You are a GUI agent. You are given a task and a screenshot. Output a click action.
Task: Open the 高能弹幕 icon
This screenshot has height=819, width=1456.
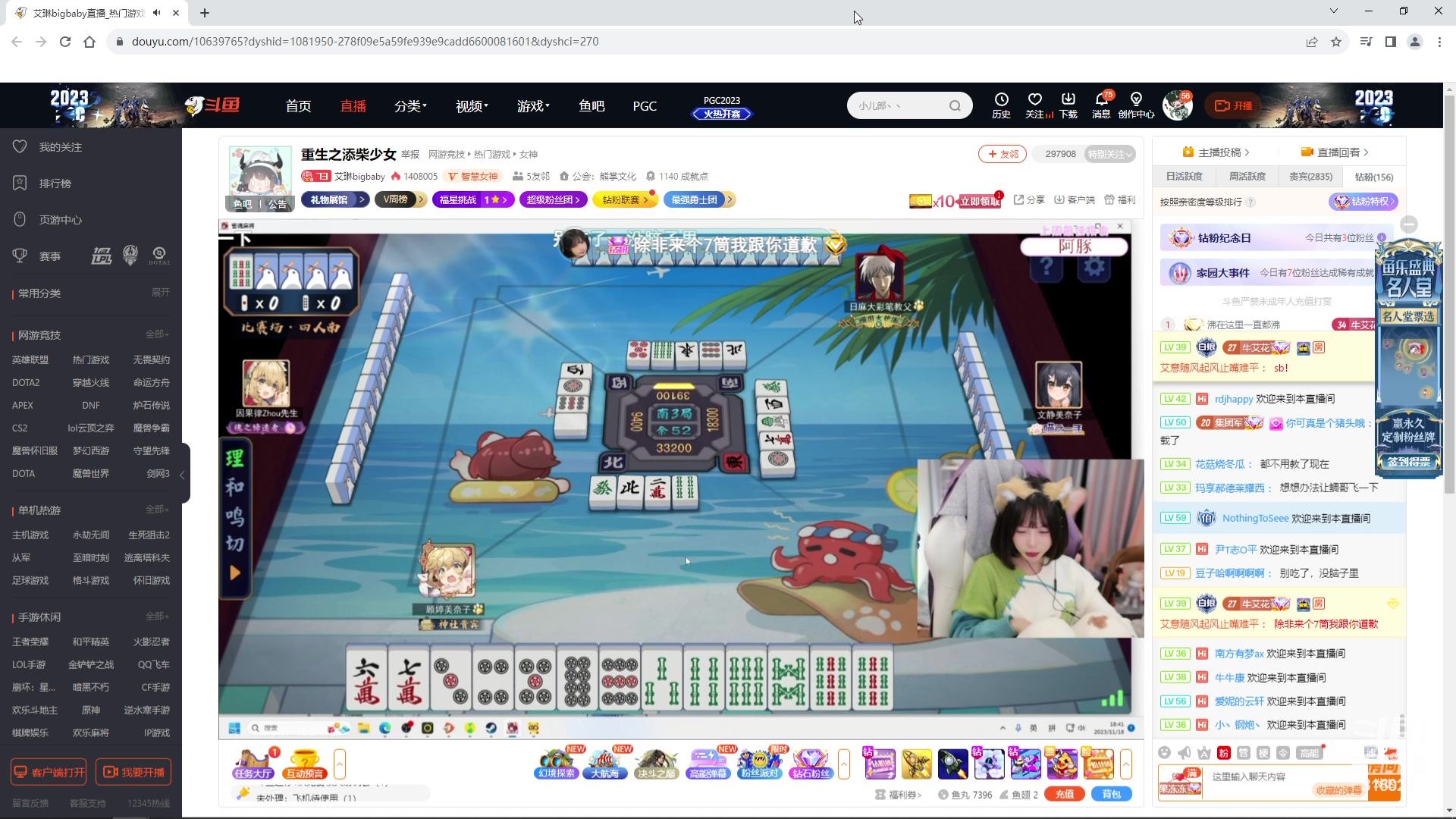708,764
